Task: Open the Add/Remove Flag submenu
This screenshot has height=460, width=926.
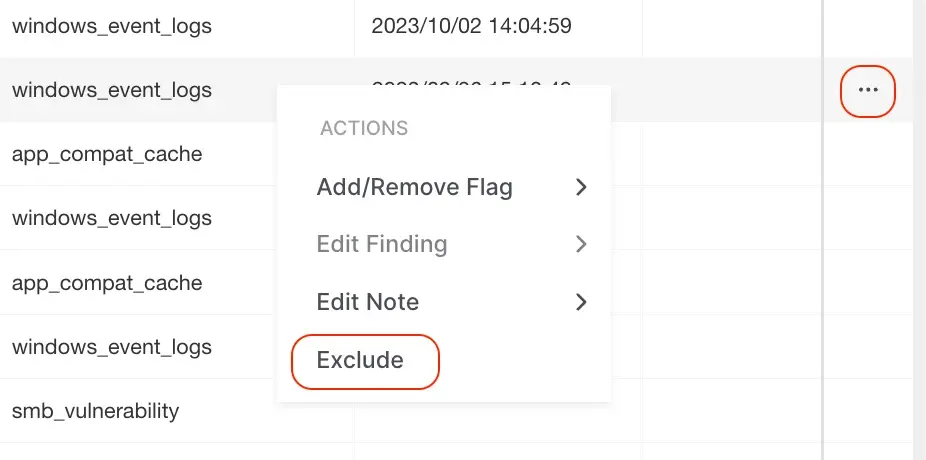Action: point(414,187)
